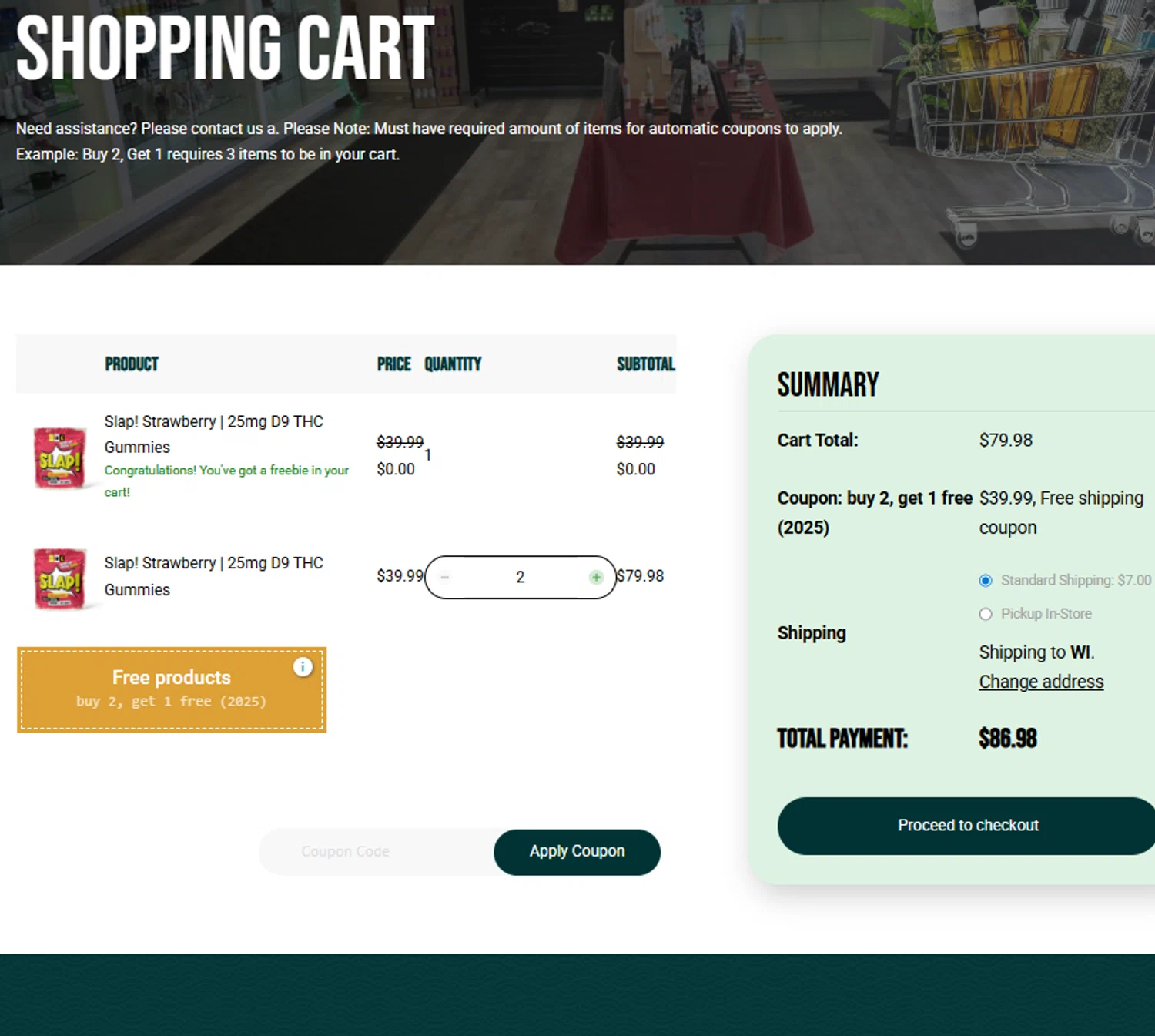The image size is (1155, 1036).
Task: Open the $39.99 Slap! Strawberry Gummies product link
Action: pyautogui.click(x=214, y=576)
